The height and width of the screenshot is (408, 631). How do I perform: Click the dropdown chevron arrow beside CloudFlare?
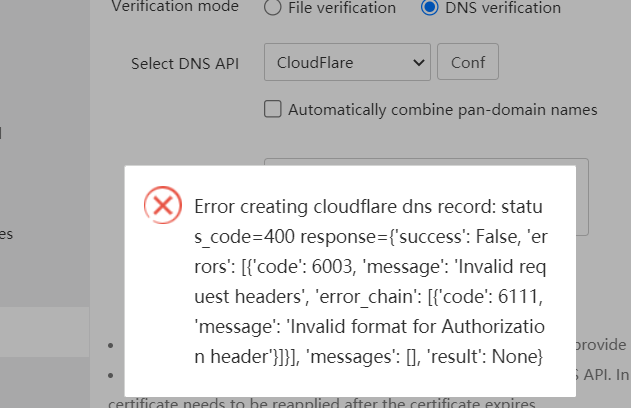418,63
